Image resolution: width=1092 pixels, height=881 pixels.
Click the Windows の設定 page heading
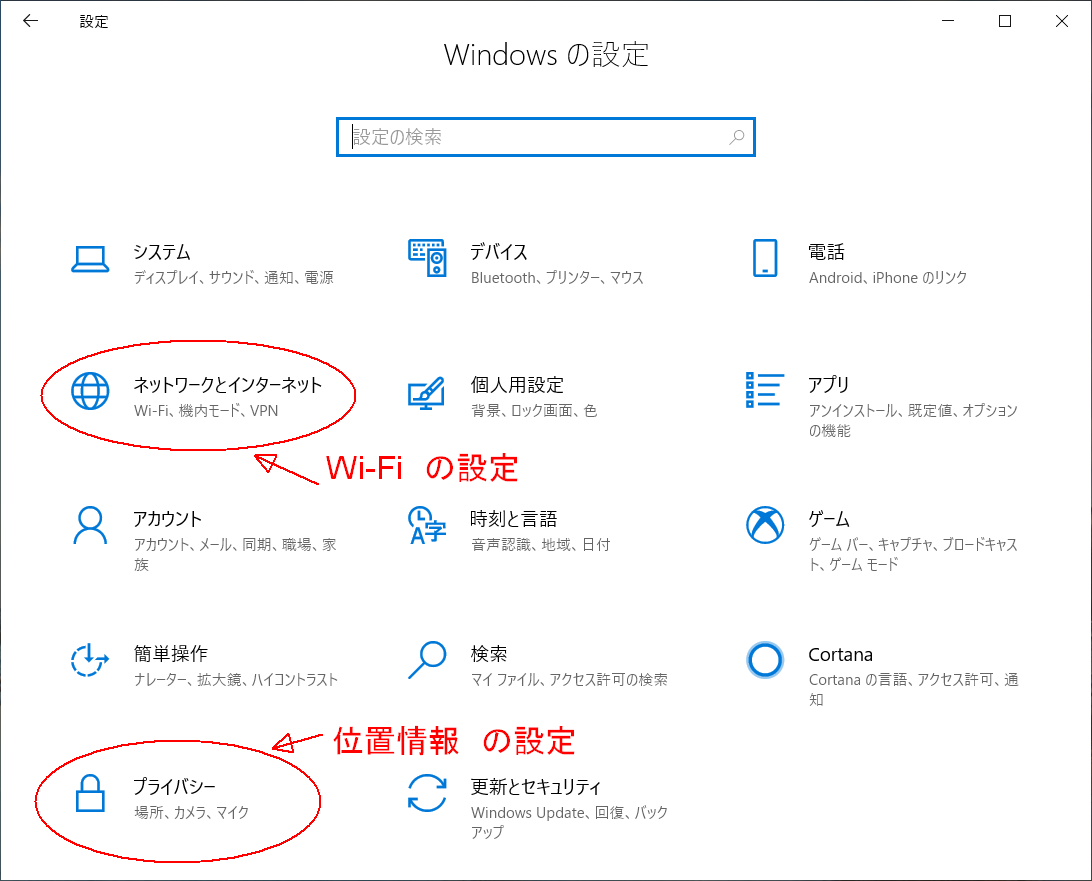546,55
